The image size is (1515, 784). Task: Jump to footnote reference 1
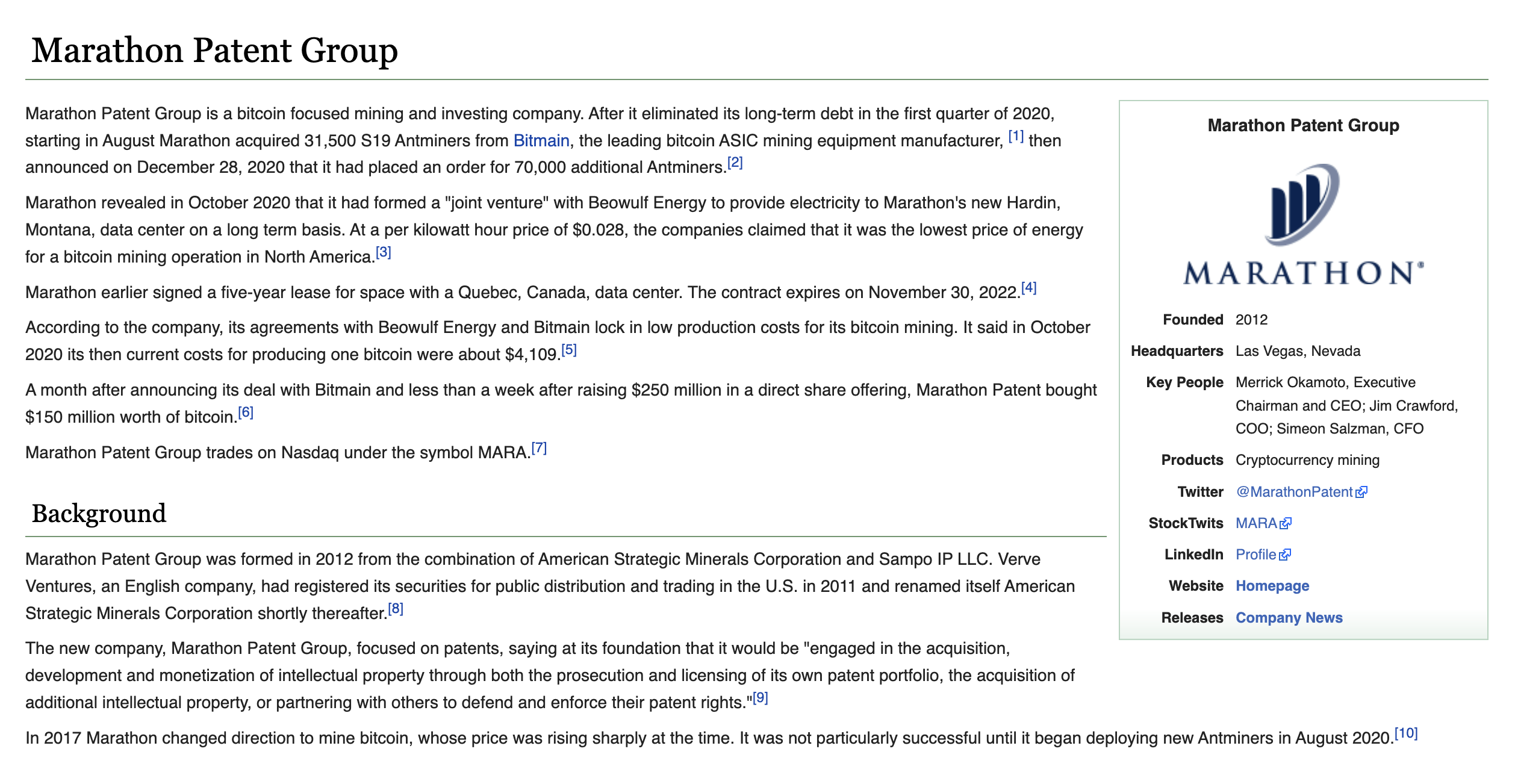pyautogui.click(x=1016, y=136)
